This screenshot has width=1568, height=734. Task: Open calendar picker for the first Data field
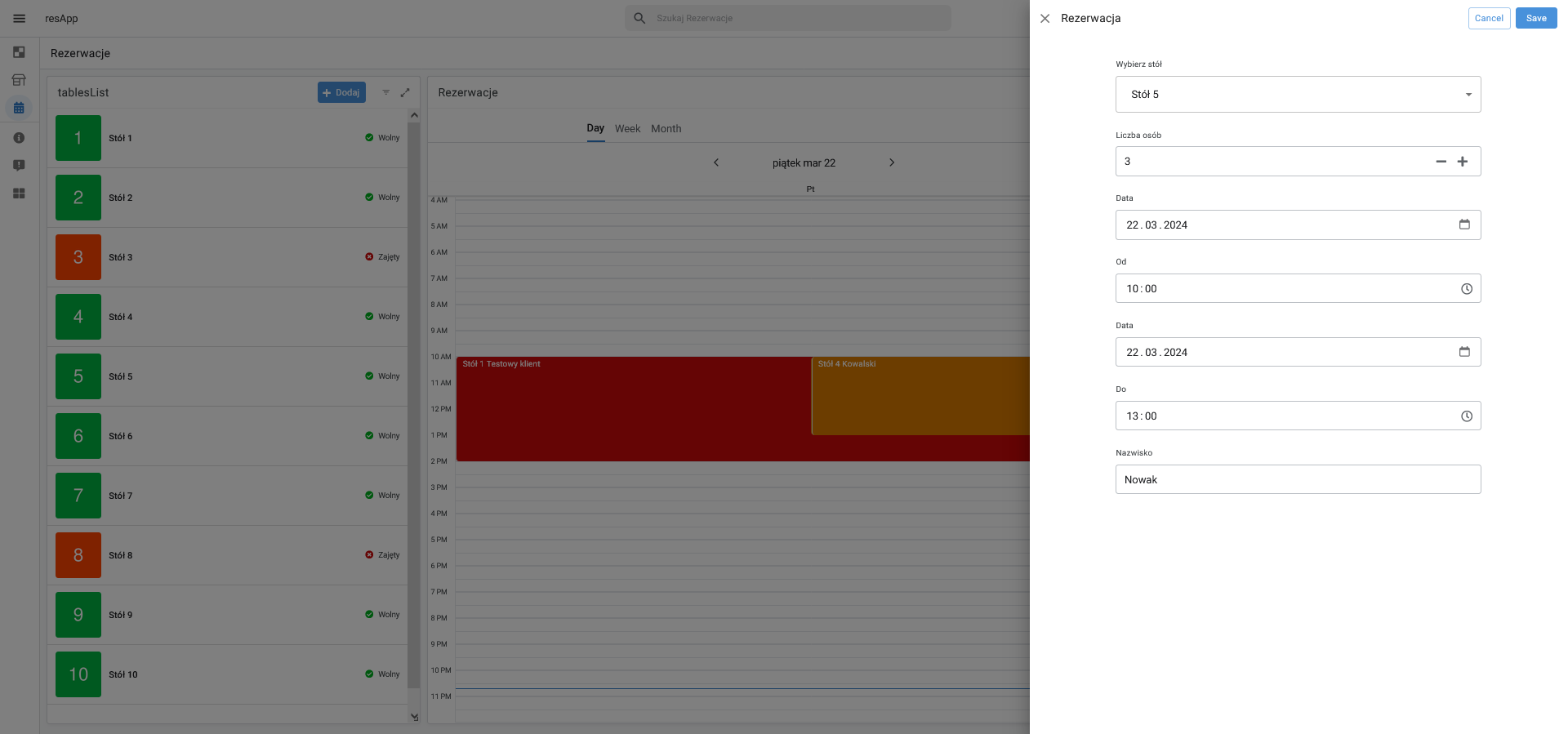1464,225
